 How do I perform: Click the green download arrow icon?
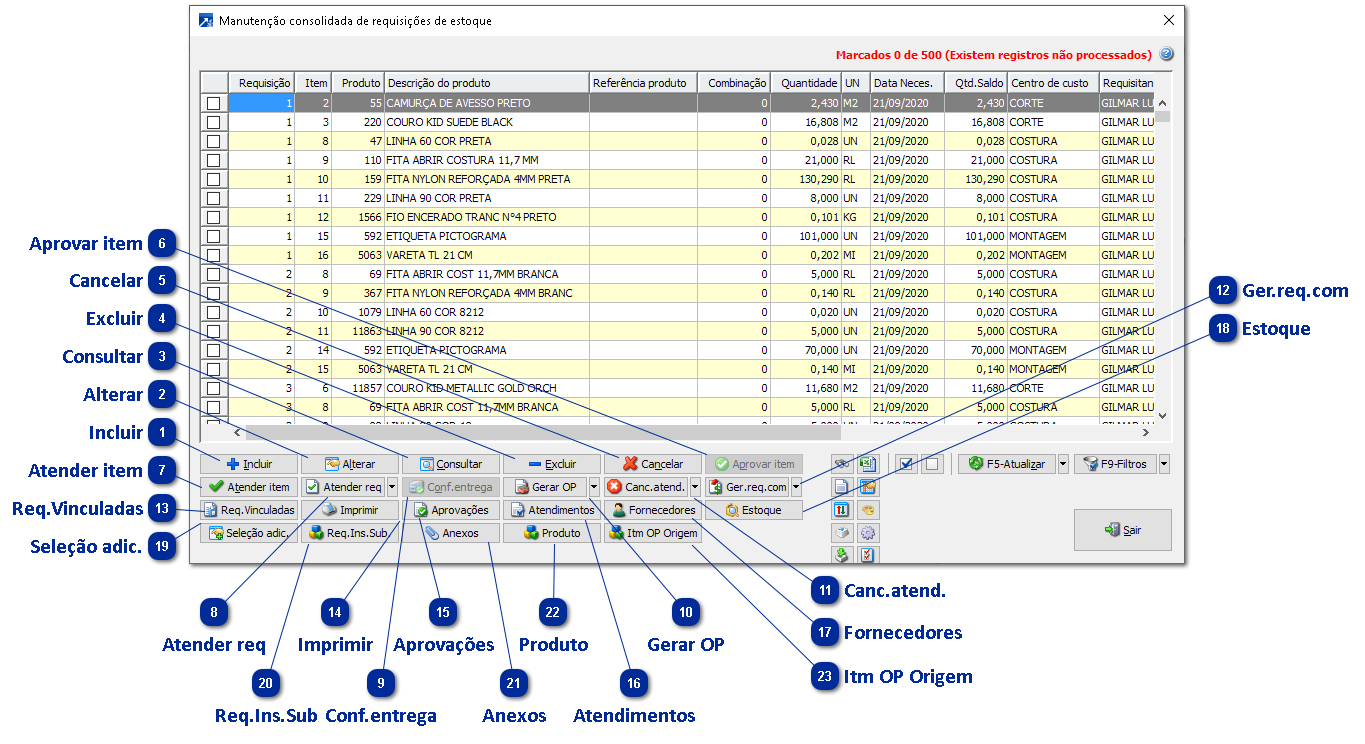point(843,555)
